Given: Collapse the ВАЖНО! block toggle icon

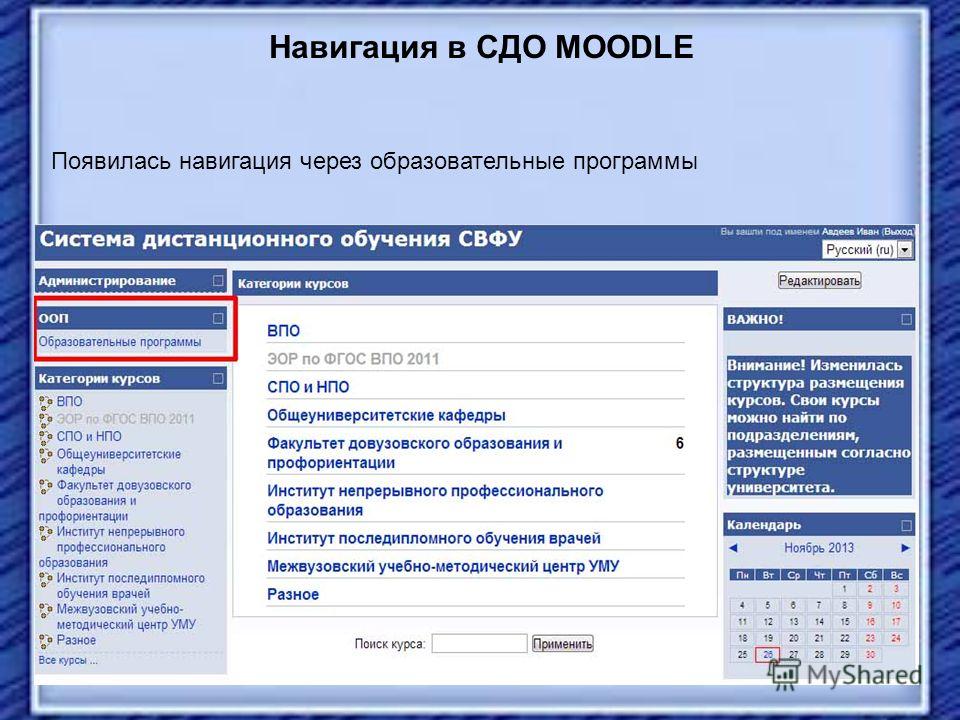Looking at the screenshot, I should point(906,319).
